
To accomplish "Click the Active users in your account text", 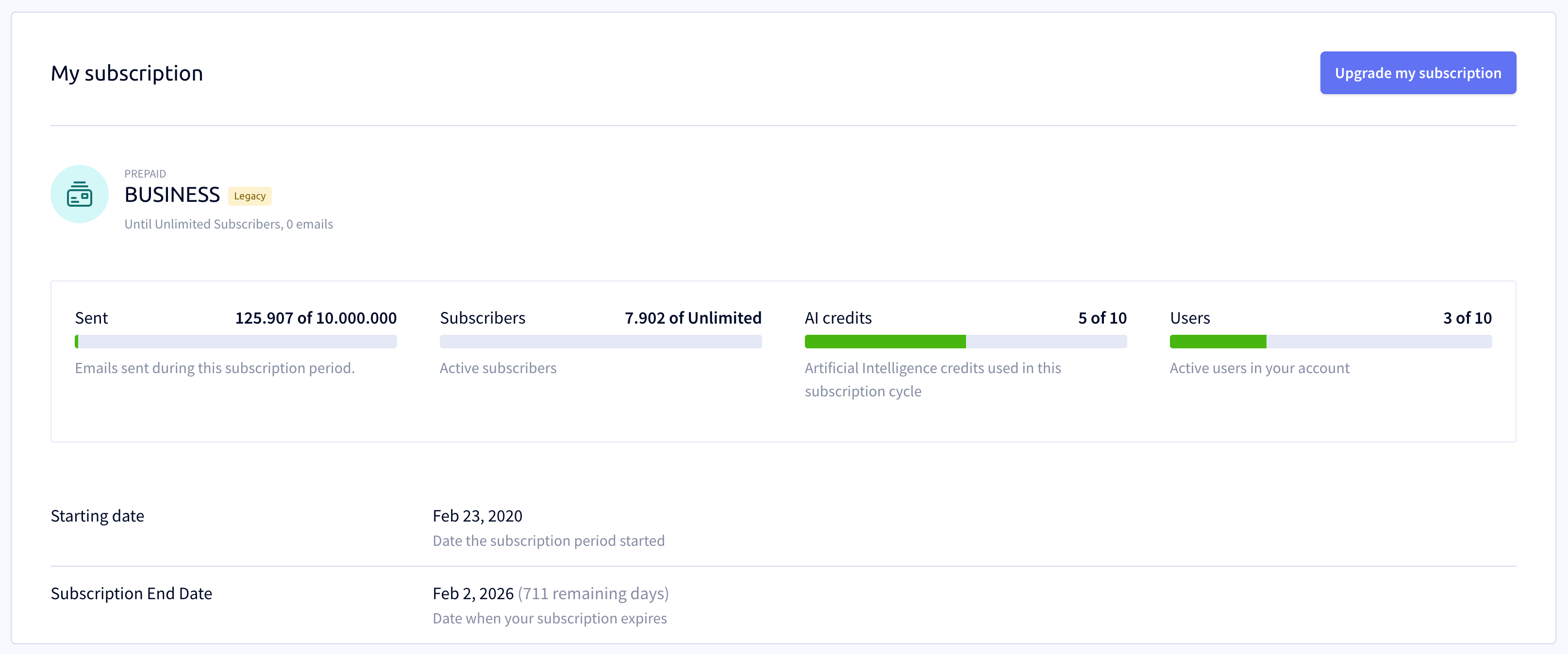I will (x=1259, y=368).
